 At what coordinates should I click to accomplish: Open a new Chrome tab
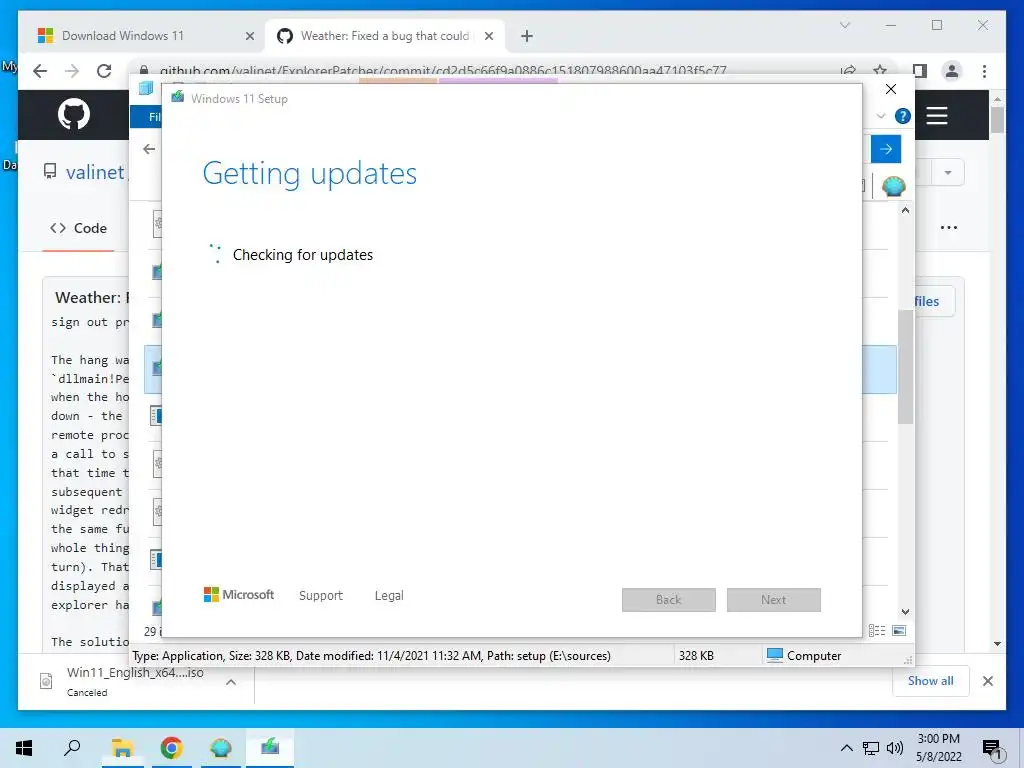(527, 36)
